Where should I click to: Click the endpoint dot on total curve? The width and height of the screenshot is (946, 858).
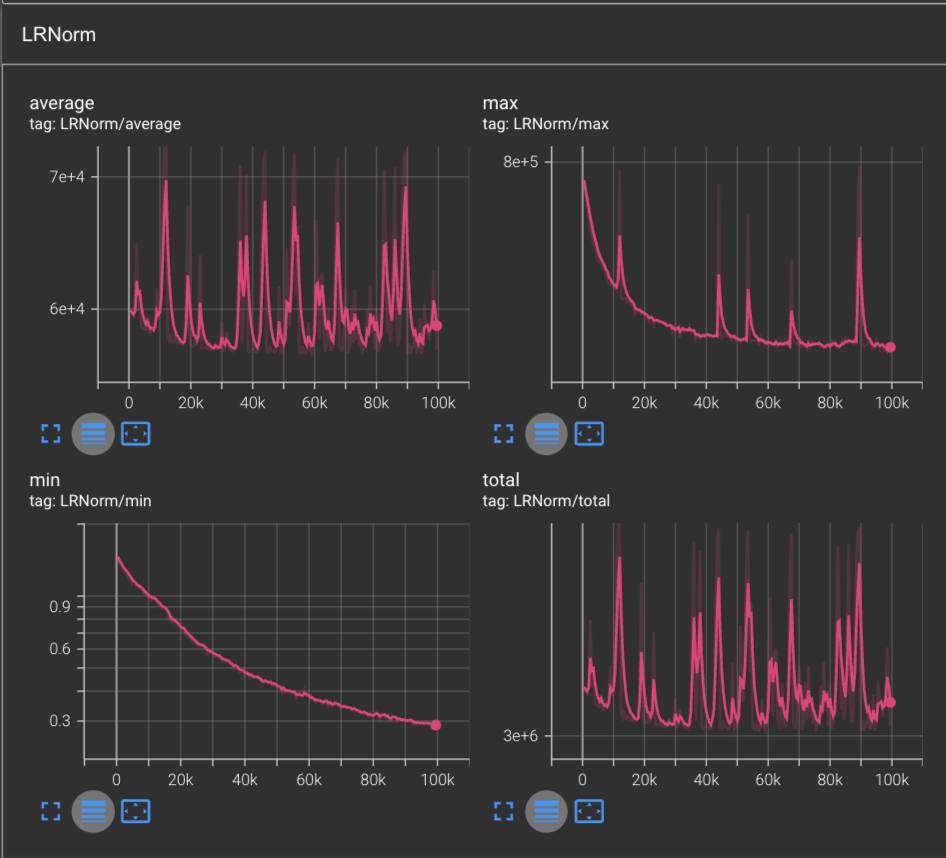click(x=890, y=702)
